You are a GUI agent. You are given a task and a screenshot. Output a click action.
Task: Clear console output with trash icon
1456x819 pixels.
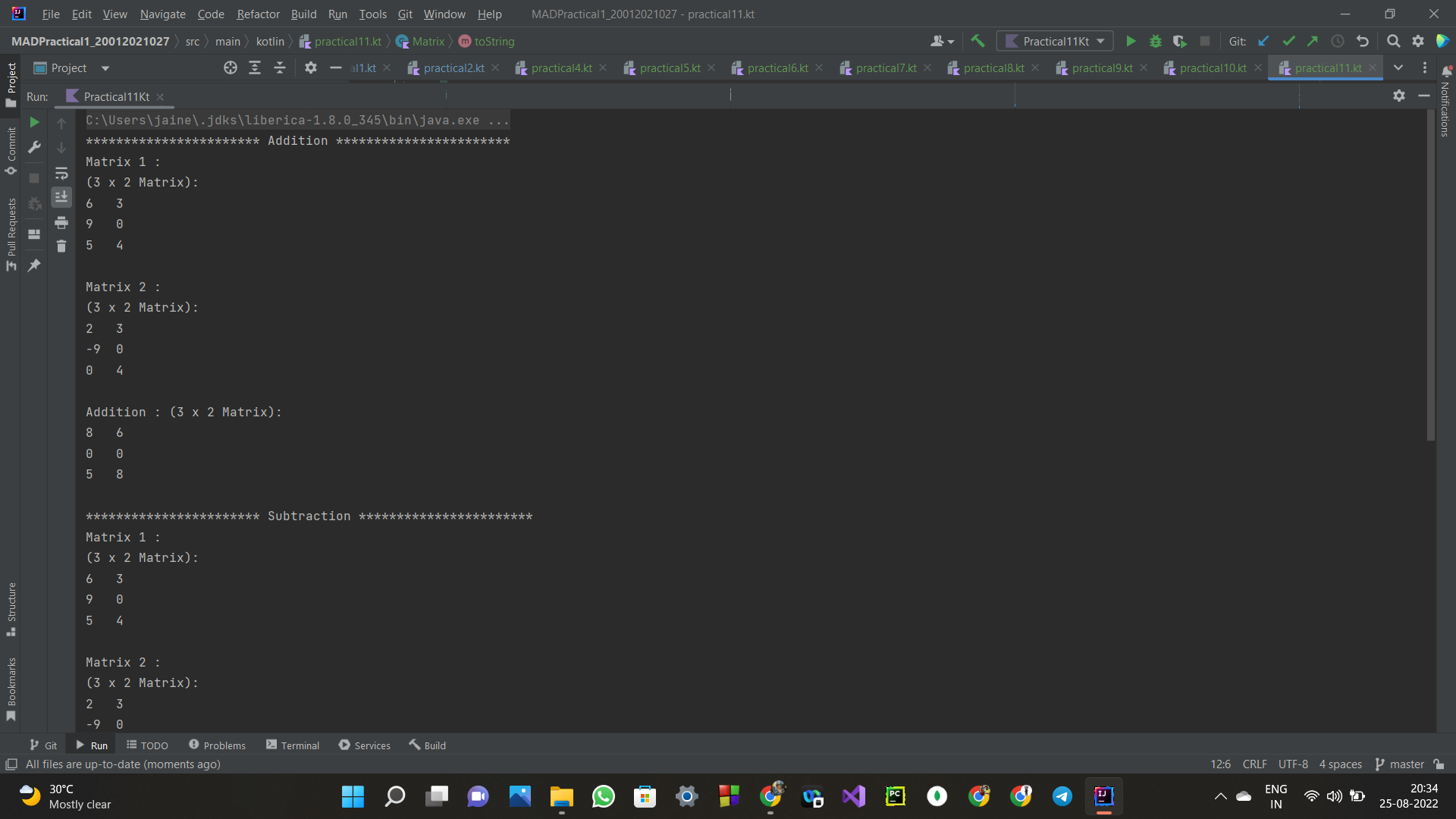[x=61, y=246]
